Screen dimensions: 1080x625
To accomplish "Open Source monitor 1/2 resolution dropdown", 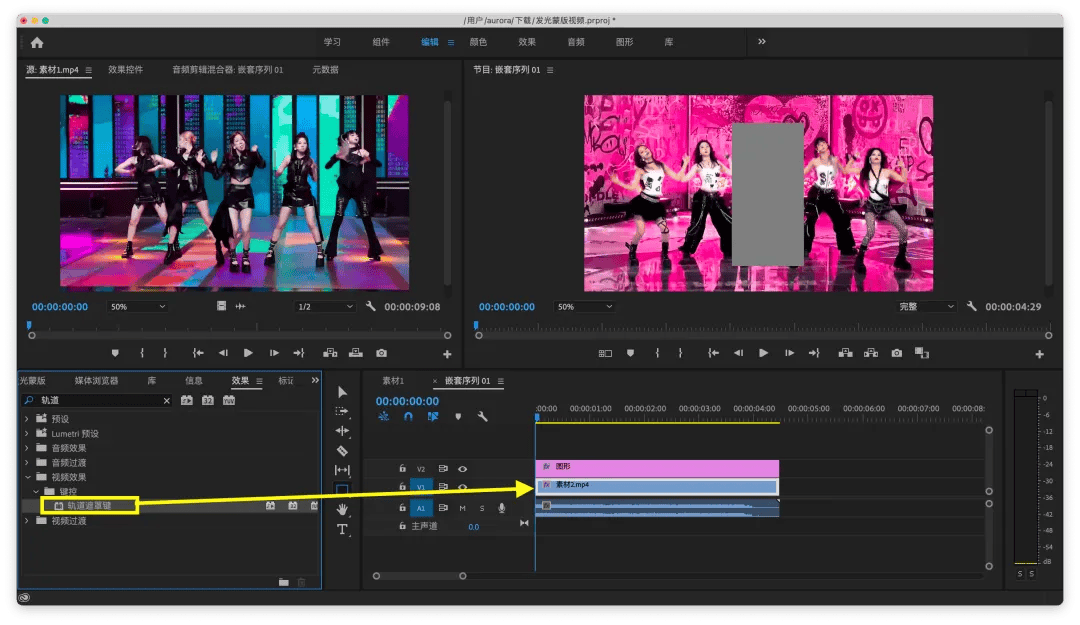I will [325, 307].
